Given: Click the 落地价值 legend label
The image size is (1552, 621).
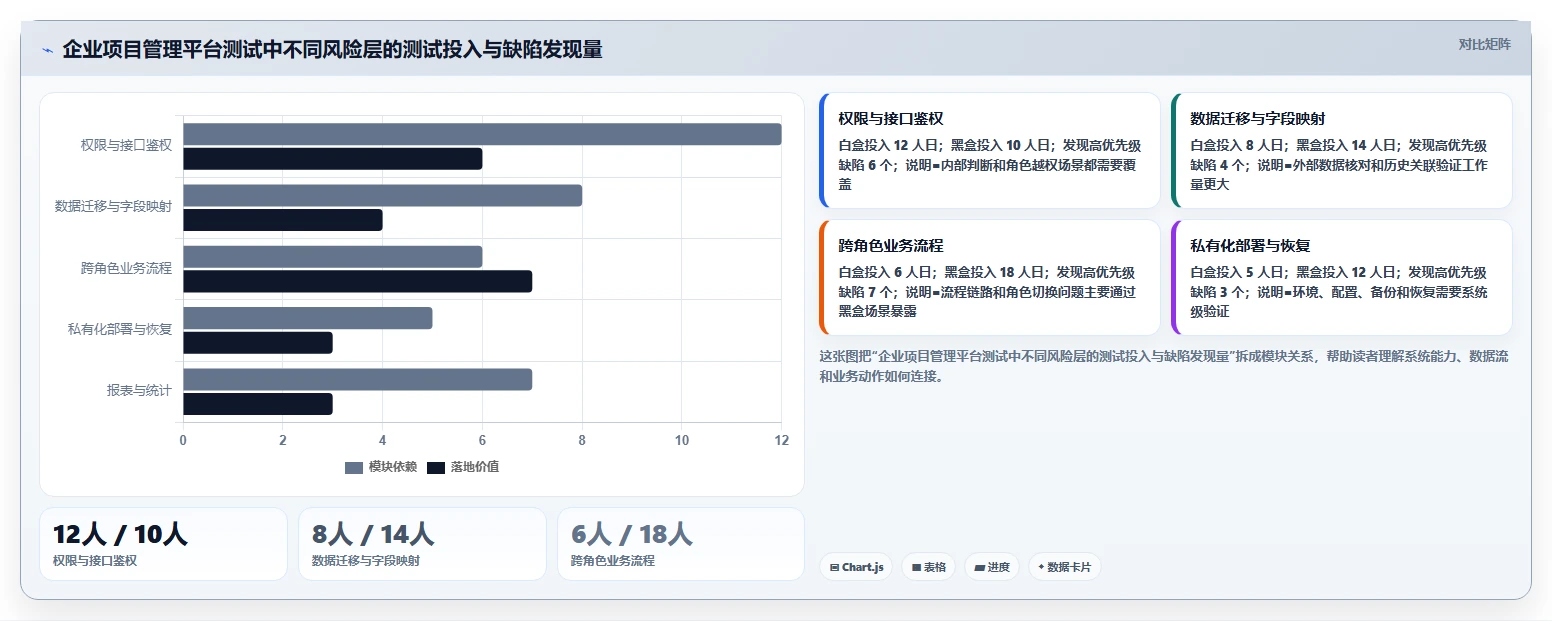Looking at the screenshot, I should click(475, 467).
